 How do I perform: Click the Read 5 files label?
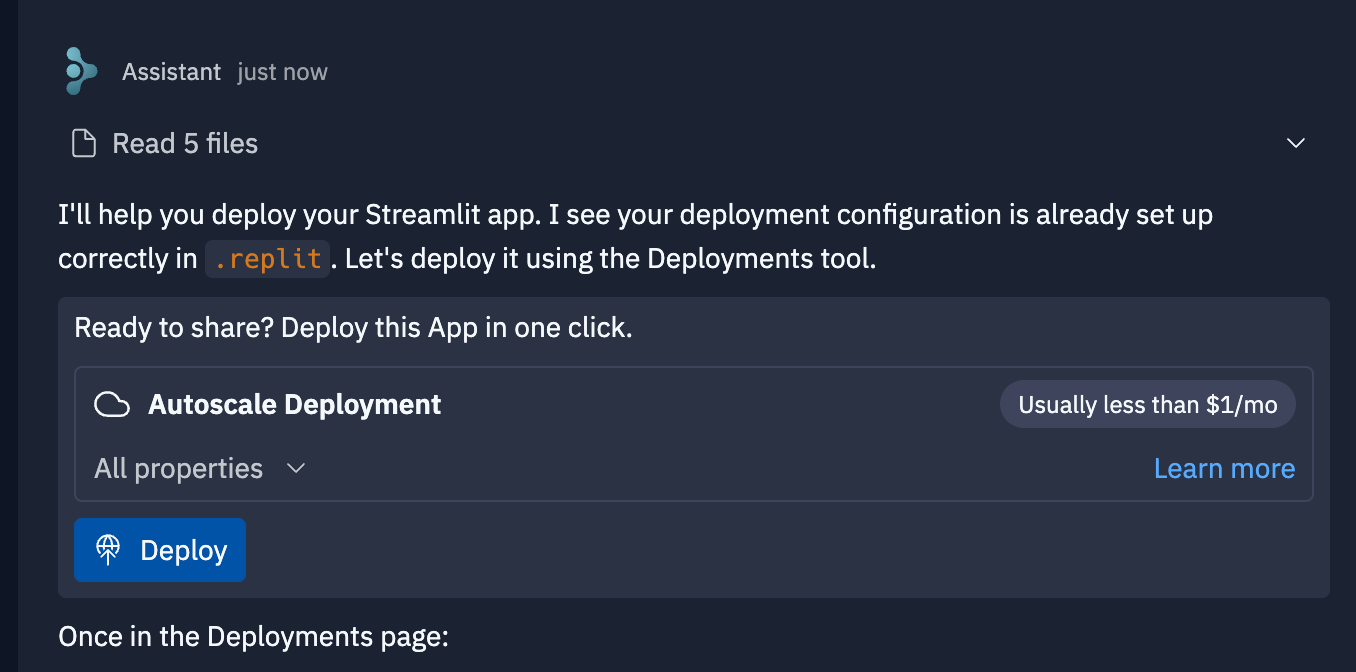point(185,144)
